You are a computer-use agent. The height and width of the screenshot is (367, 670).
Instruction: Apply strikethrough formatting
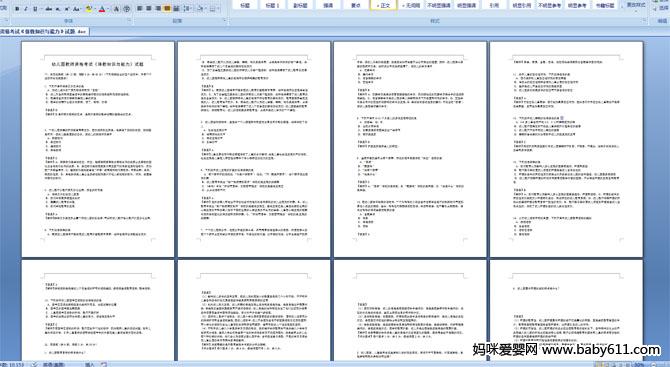click(49, 9)
